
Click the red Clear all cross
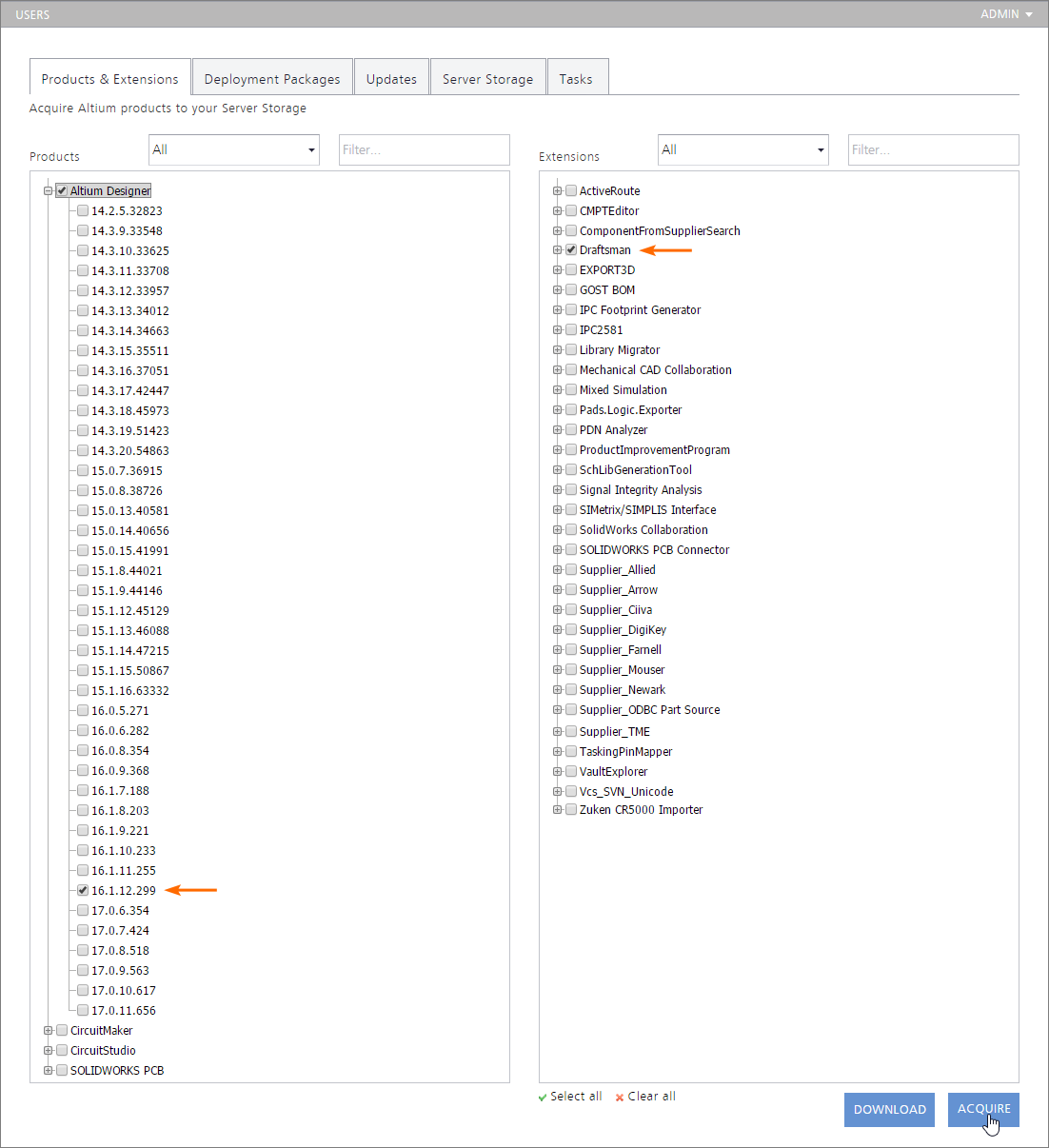tap(620, 1098)
